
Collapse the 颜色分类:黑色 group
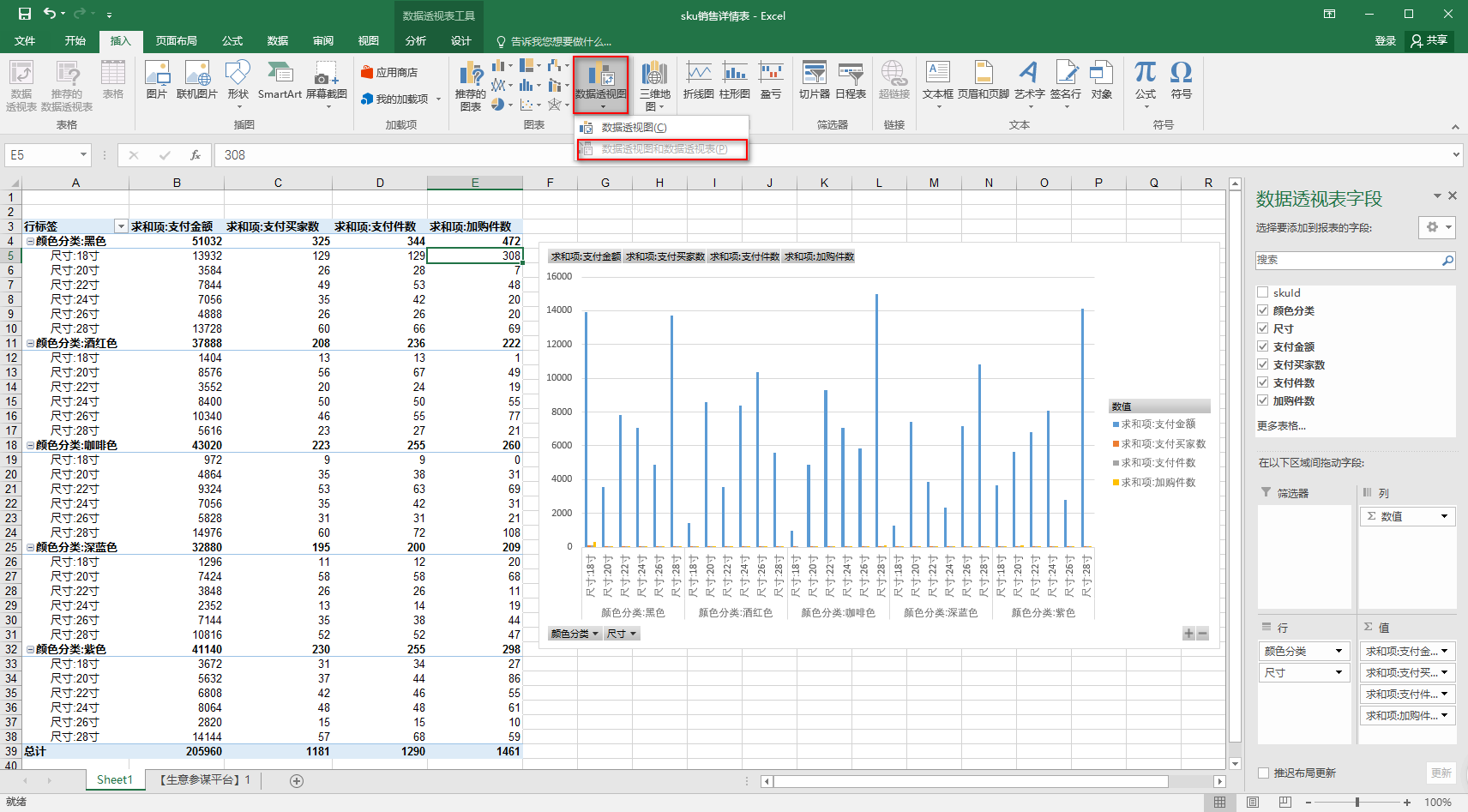coord(30,242)
